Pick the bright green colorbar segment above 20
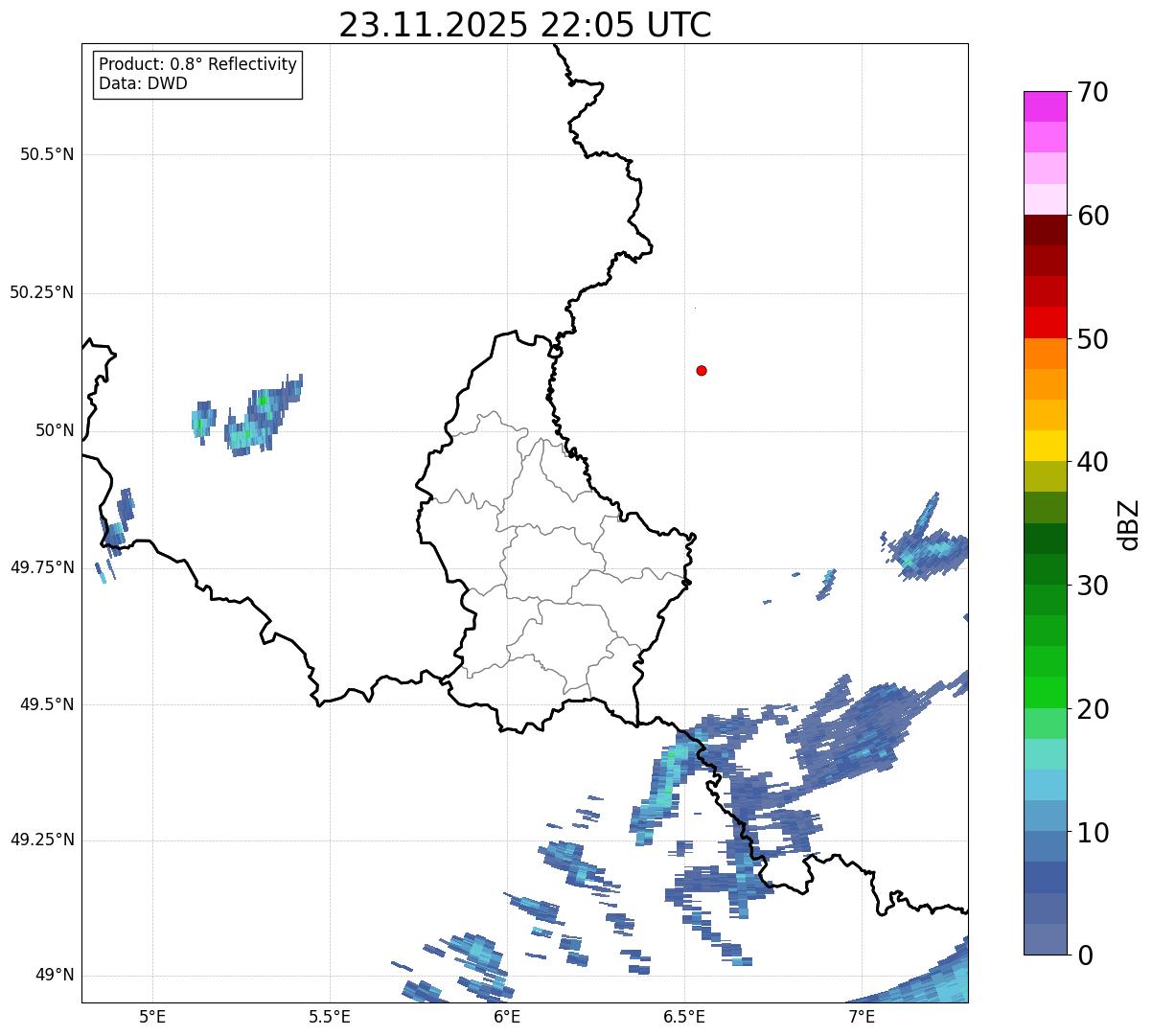 coord(1045,693)
